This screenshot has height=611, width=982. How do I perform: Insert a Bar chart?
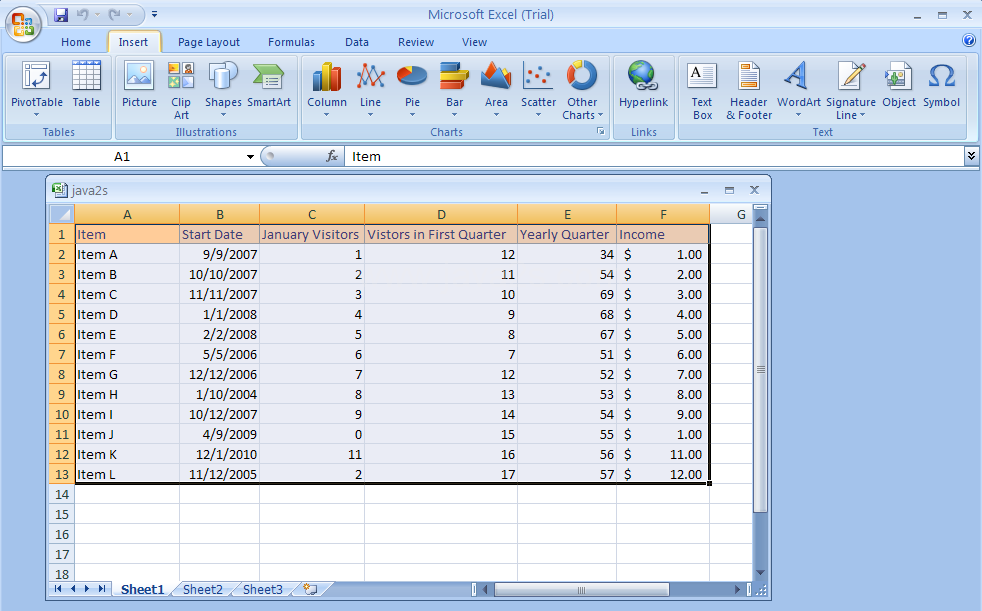click(454, 89)
